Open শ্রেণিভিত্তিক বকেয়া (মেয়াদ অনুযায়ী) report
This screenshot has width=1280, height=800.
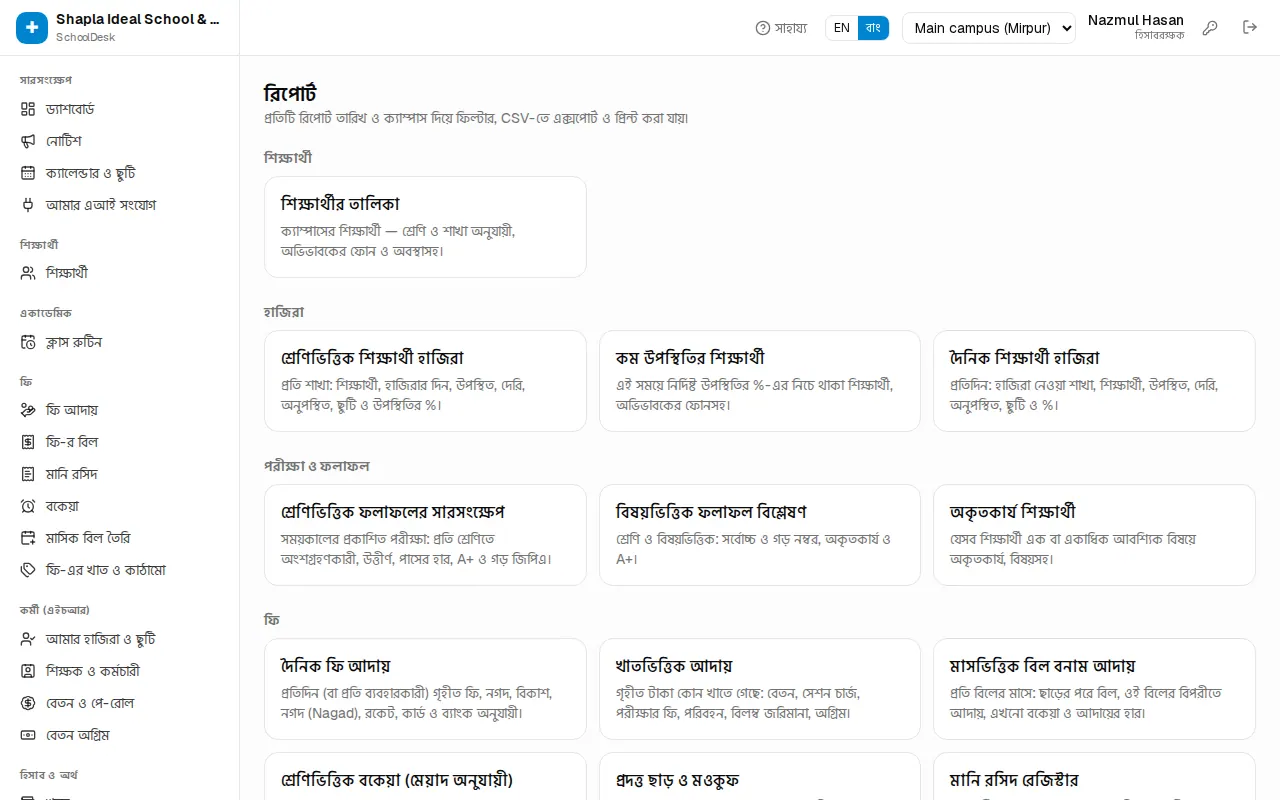coord(425,777)
